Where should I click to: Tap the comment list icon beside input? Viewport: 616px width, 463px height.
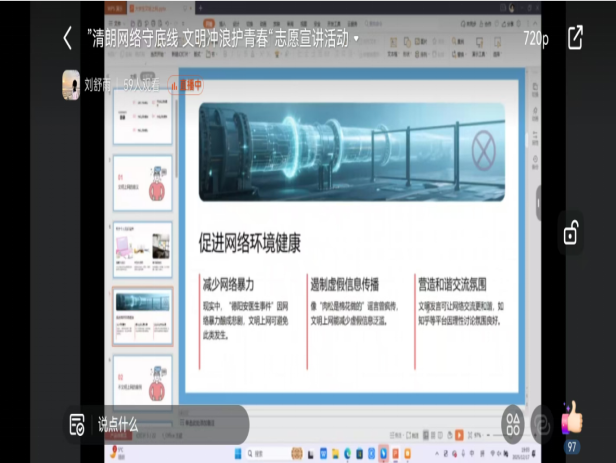click(x=77, y=424)
